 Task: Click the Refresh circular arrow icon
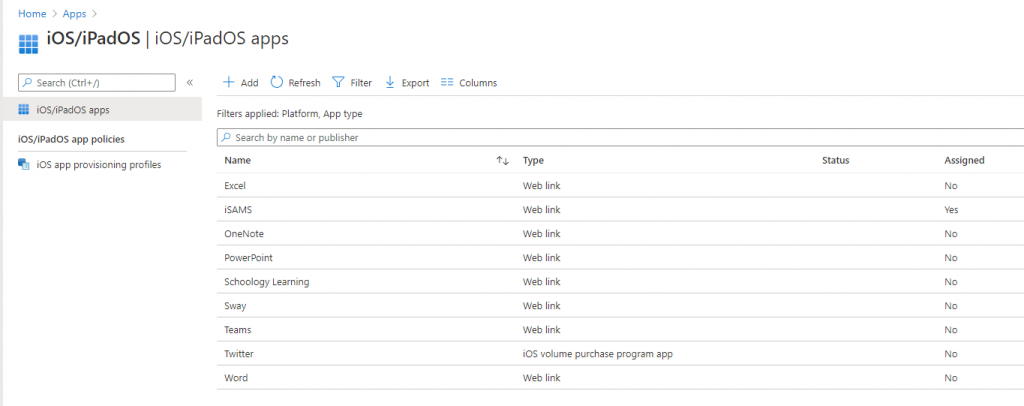coord(277,82)
